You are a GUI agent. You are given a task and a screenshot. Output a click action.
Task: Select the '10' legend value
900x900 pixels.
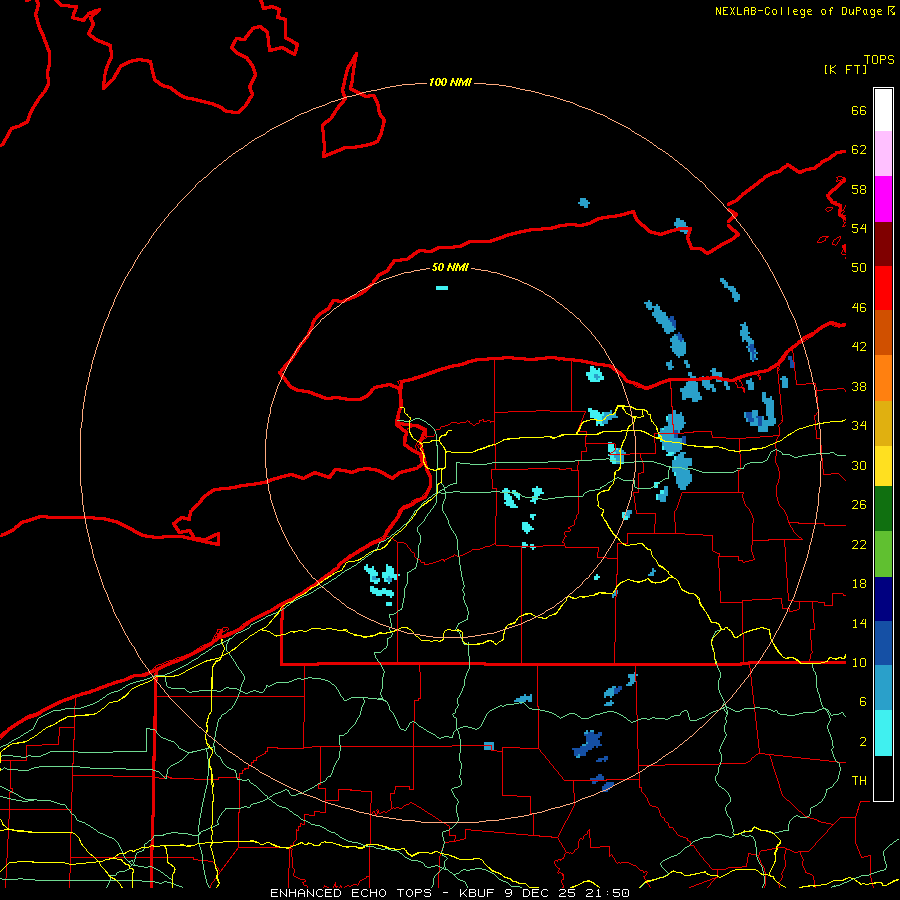[x=859, y=663]
